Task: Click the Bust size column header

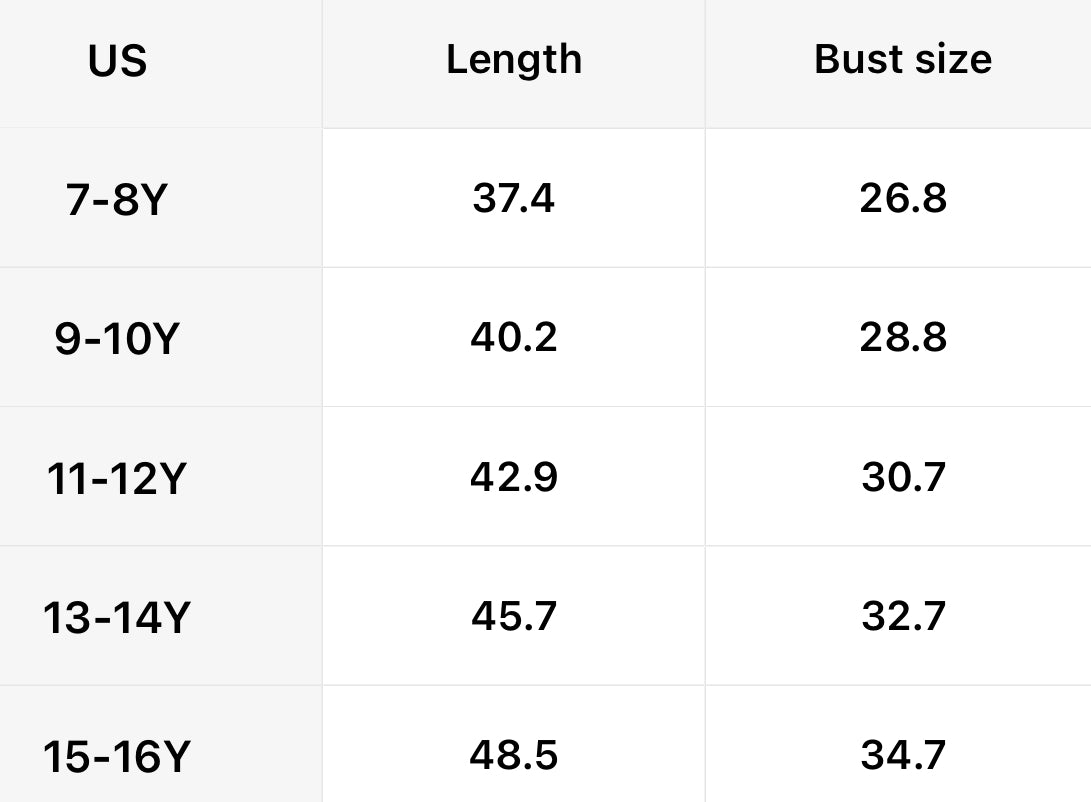Action: (x=902, y=60)
